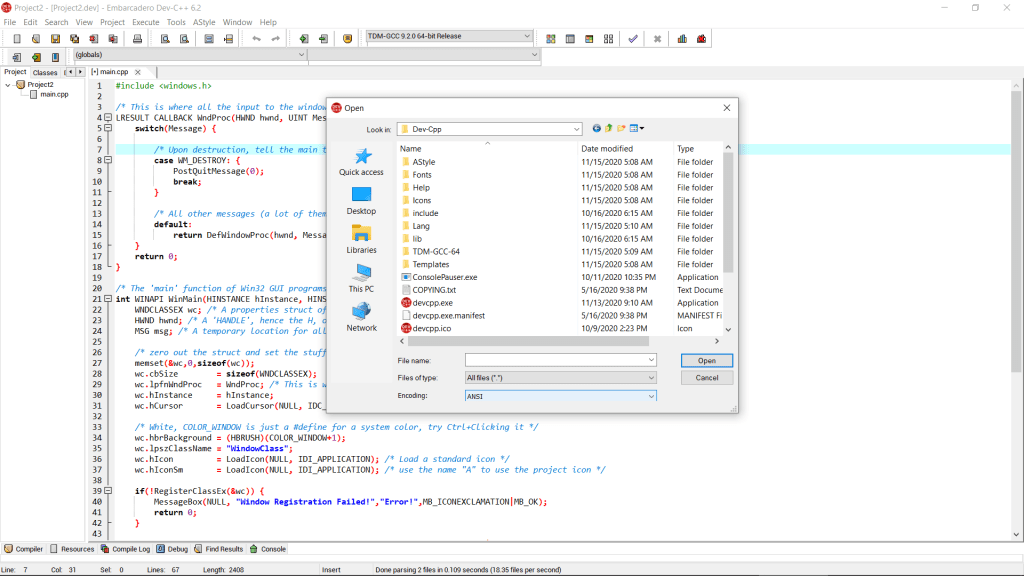The image size is (1024, 576).
Task: Open the Encoding ANSI dropdown
Action: click(x=651, y=396)
